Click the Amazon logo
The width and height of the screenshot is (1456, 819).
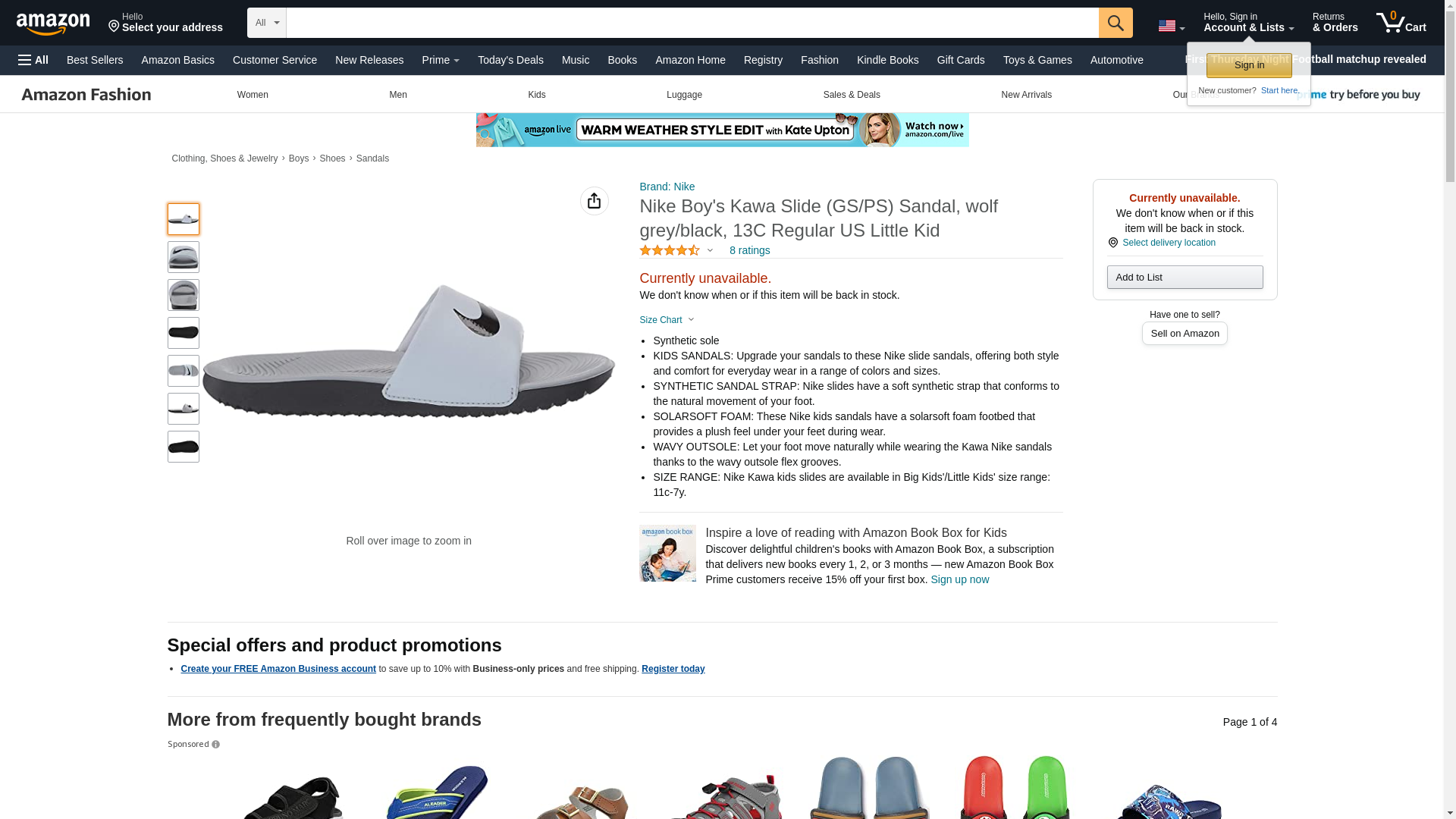[53, 24]
